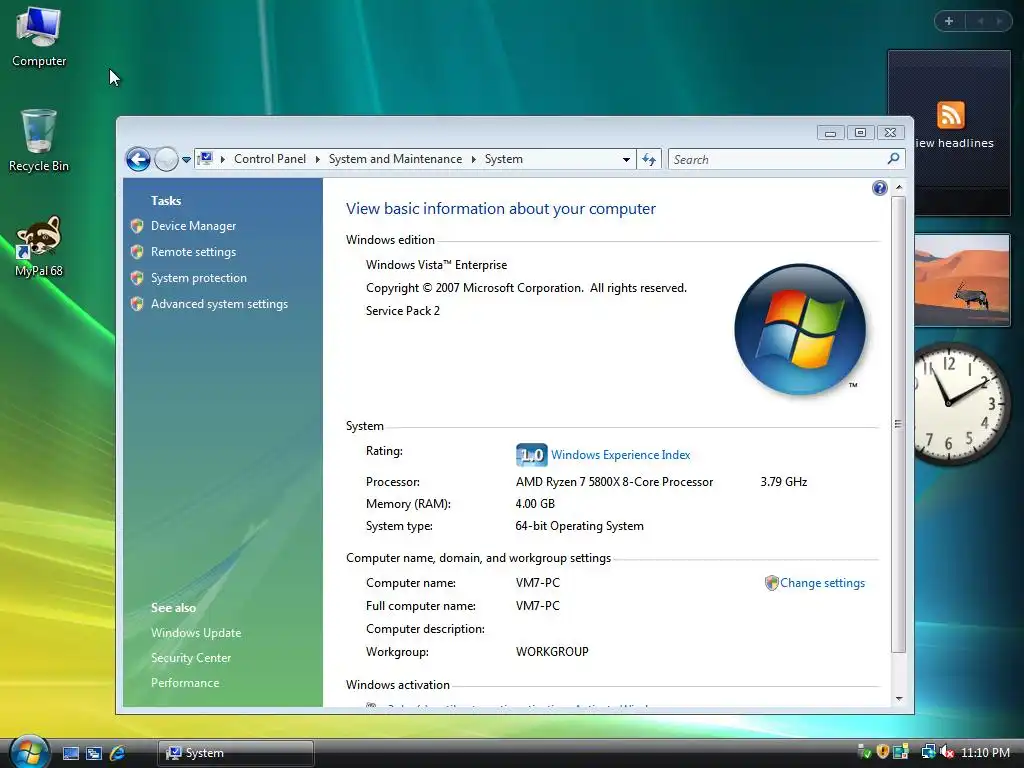Image resolution: width=1024 pixels, height=768 pixels.
Task: Click the shield icon beside Change settings
Action: tap(771, 583)
